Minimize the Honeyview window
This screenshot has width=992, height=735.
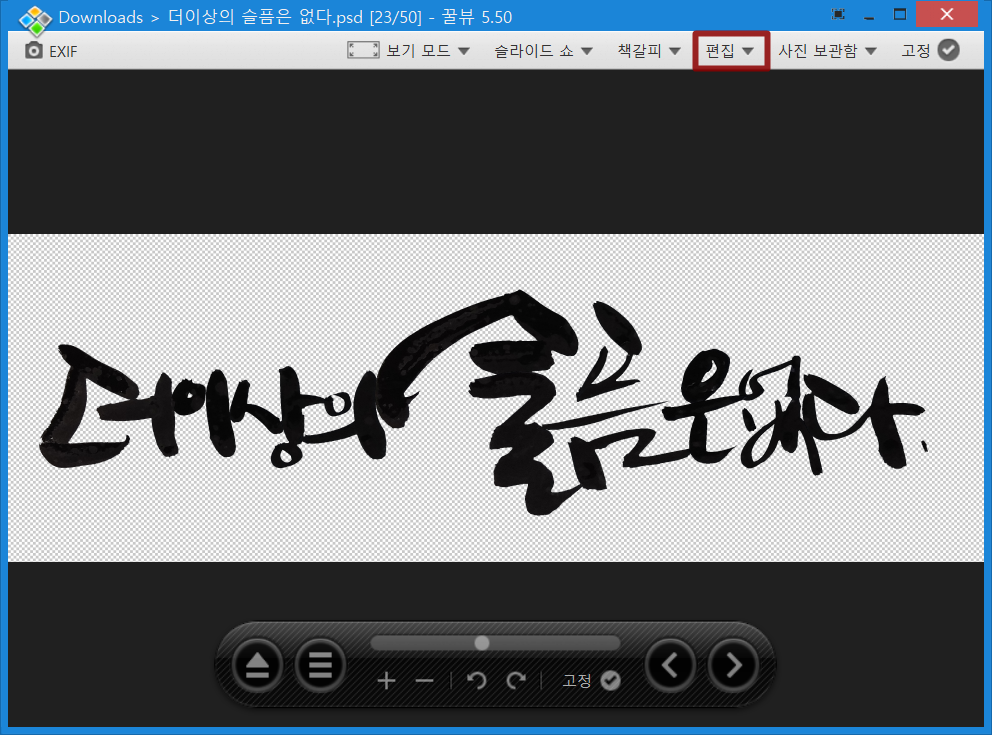869,16
